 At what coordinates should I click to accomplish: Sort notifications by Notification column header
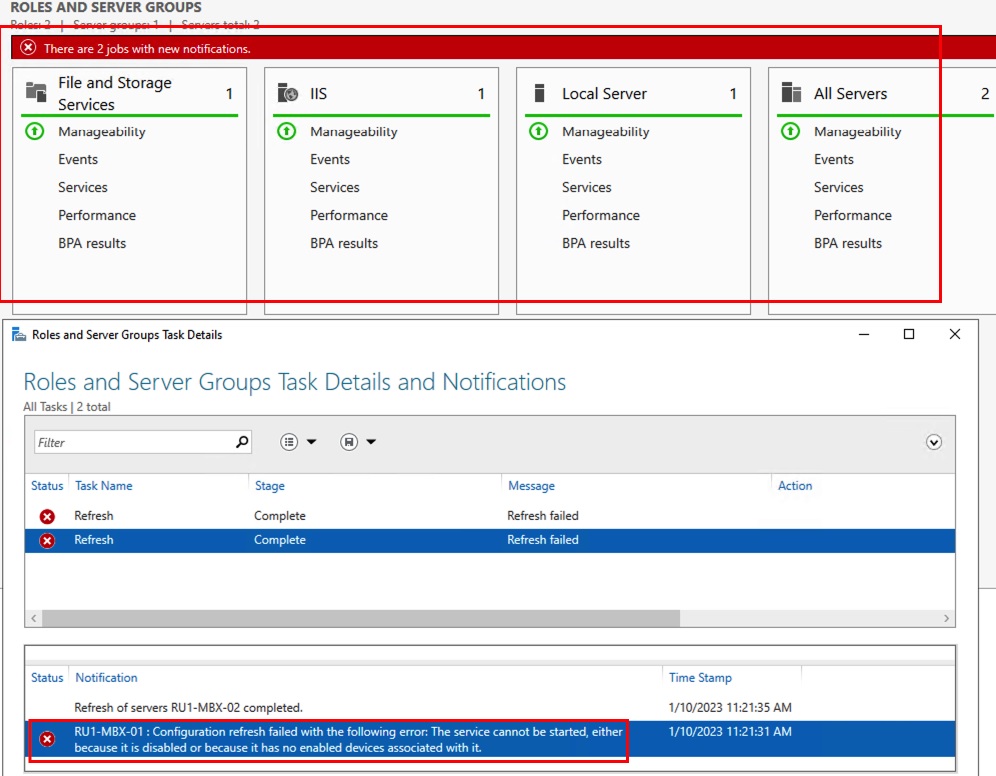click(x=106, y=678)
